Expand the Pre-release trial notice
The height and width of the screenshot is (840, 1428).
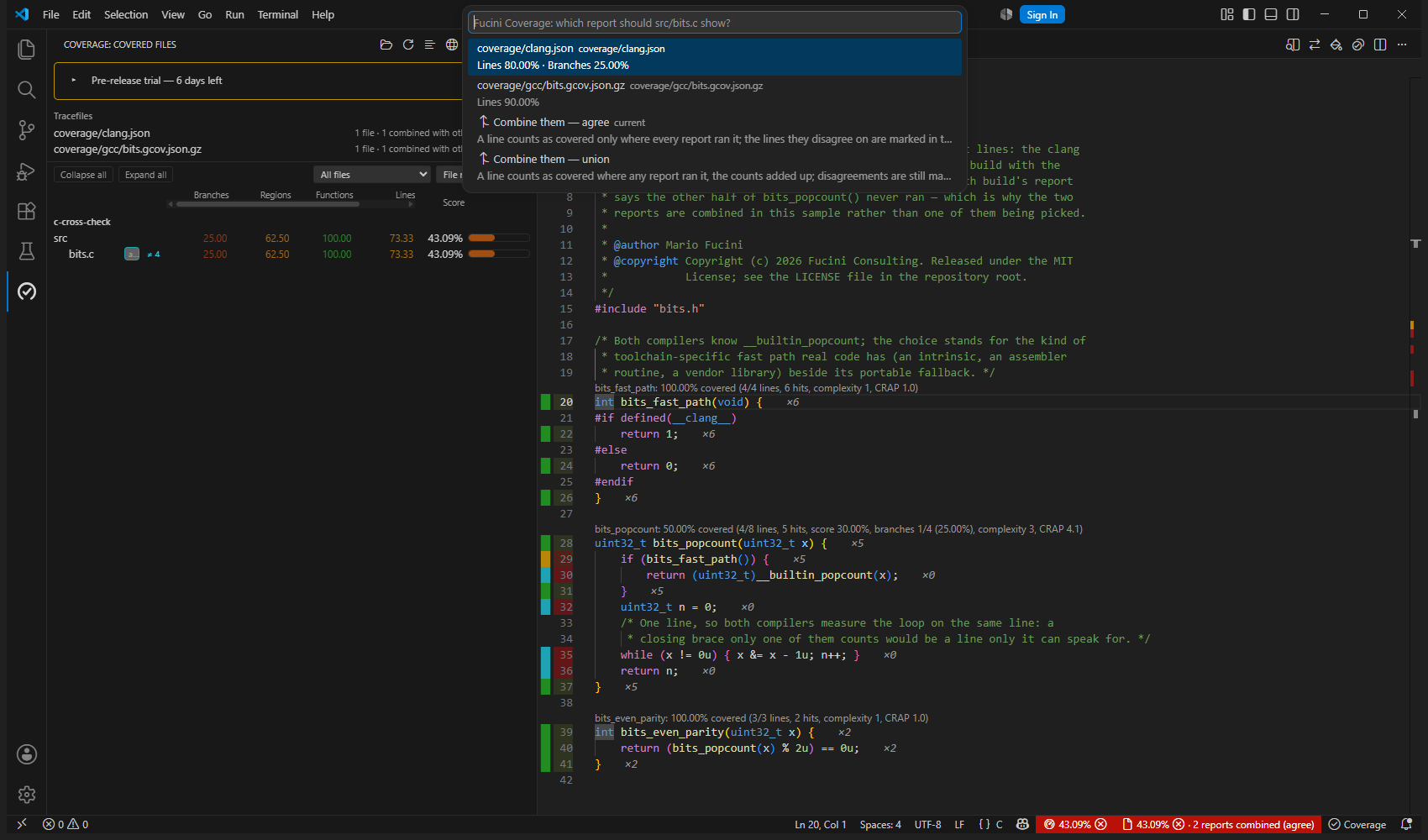click(74, 81)
